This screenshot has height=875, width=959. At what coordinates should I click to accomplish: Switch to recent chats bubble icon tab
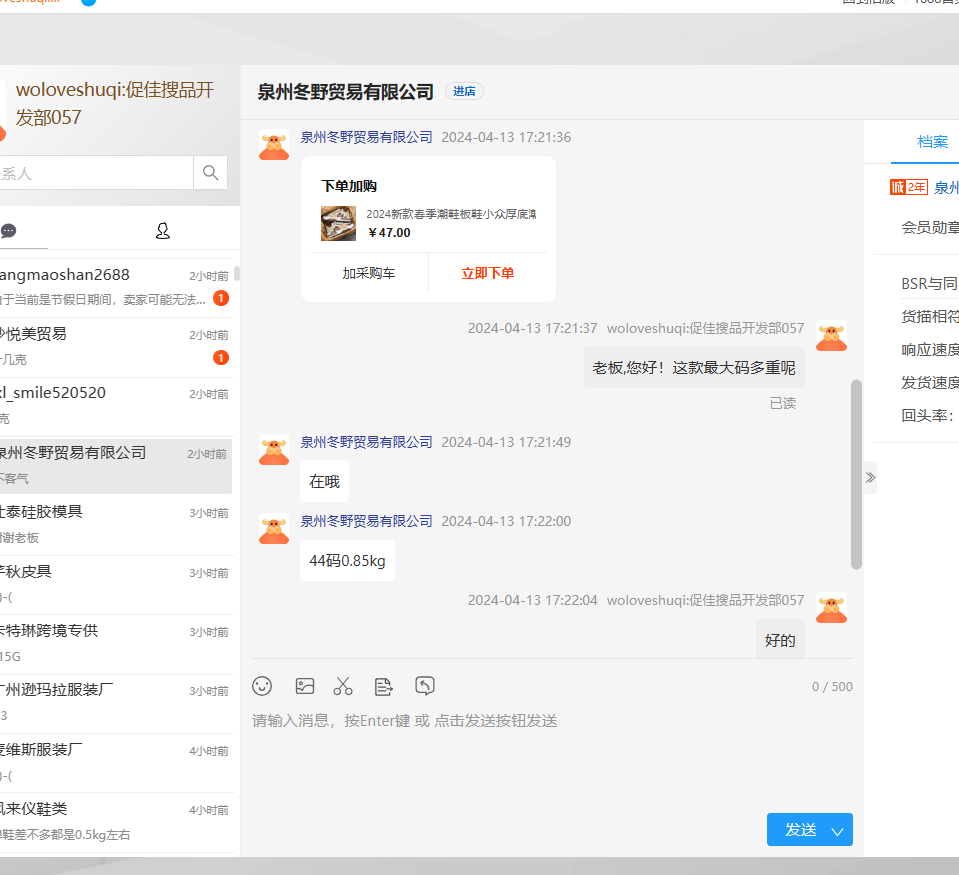click(9, 231)
